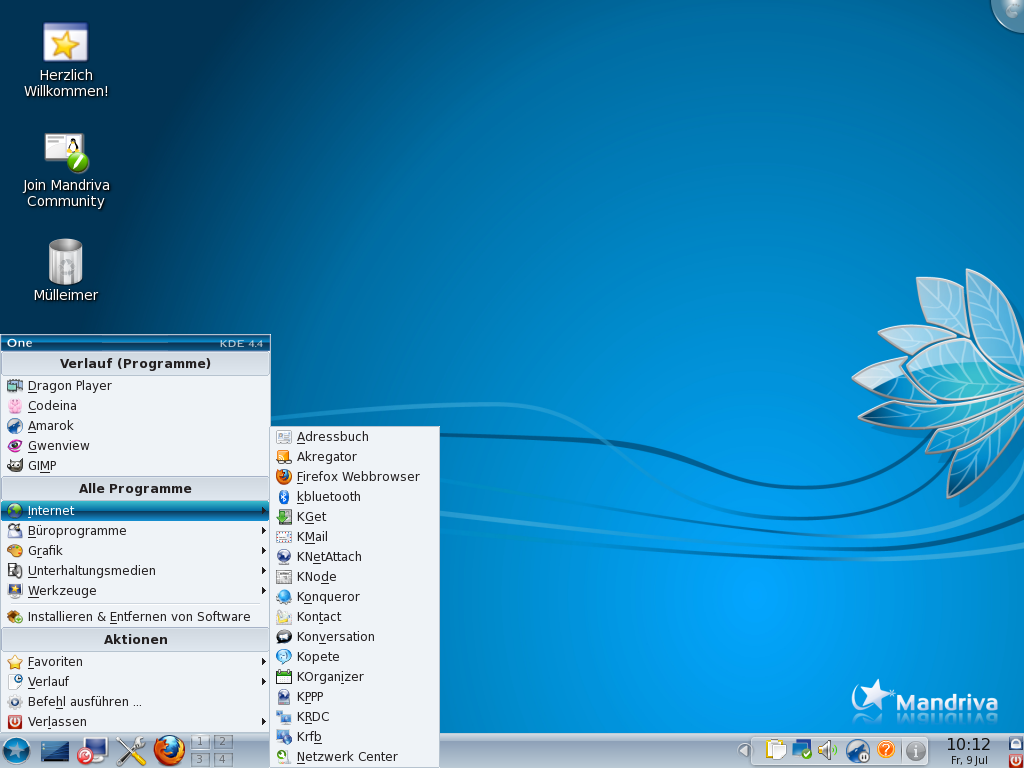Switch to virtual desktop 2 in the pager
This screenshot has height=768, width=1024.
[x=223, y=742]
